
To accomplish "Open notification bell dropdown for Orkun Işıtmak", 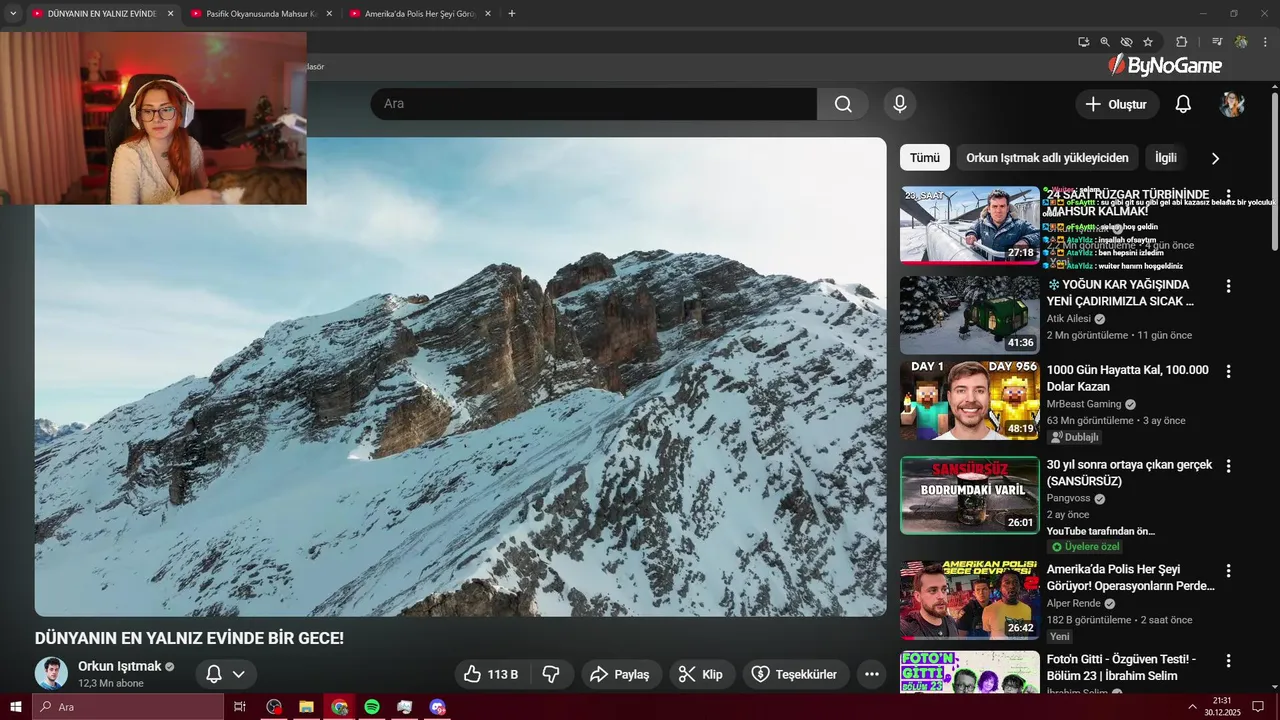I will (225, 674).
